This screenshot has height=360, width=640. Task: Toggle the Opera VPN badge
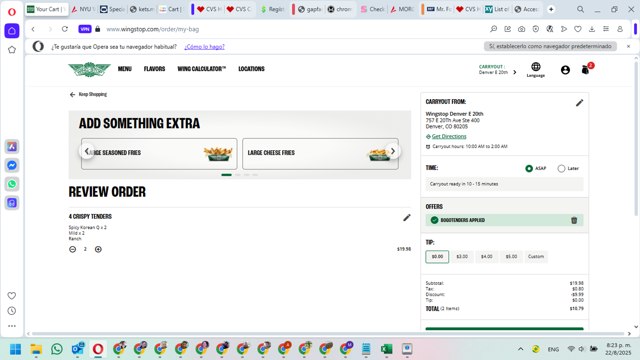pyautogui.click(x=84, y=29)
